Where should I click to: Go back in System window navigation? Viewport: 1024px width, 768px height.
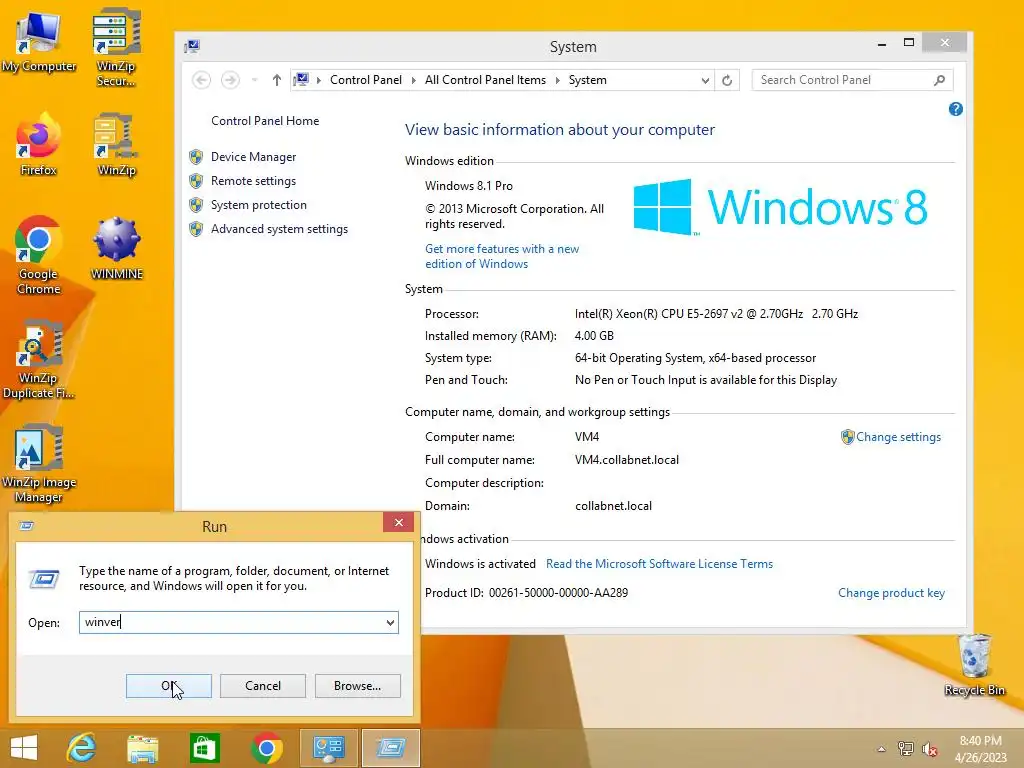pos(201,80)
